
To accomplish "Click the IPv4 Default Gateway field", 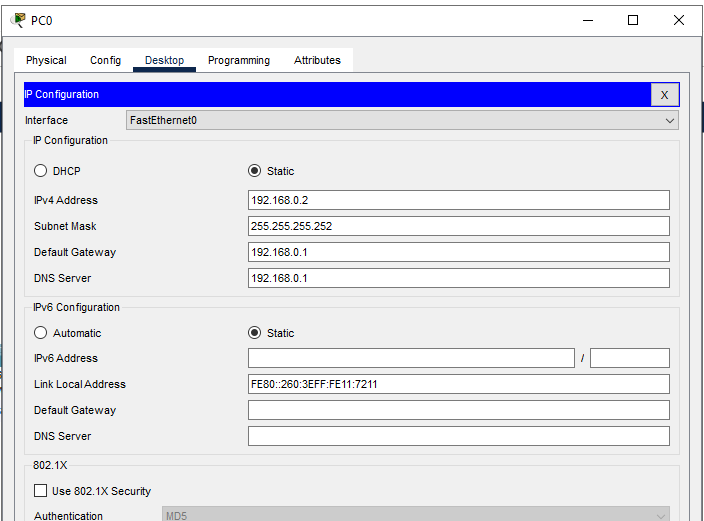I will 458,252.
